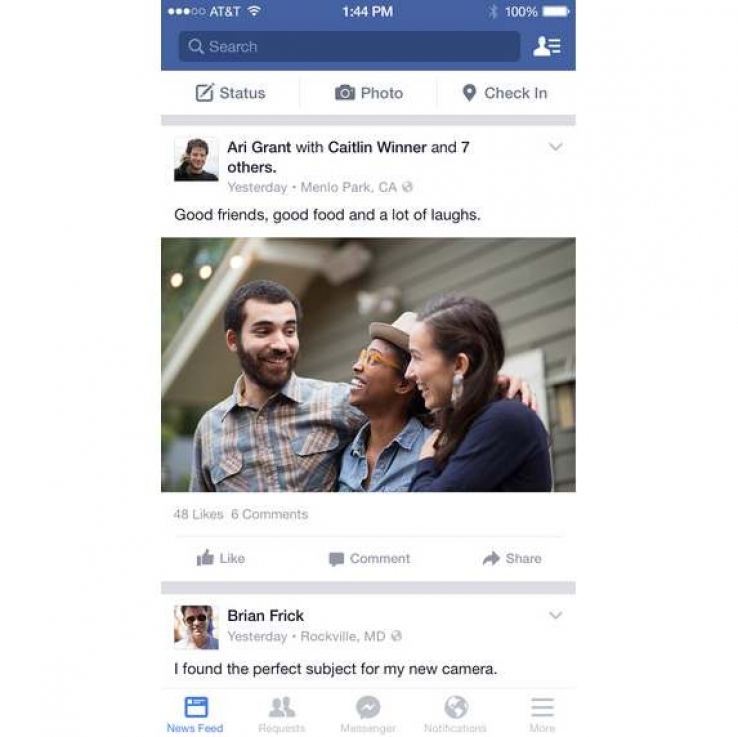Screen dimensions: 738x737
Task: Expand options chevron on Brian Frick's post
Action: 556,615
